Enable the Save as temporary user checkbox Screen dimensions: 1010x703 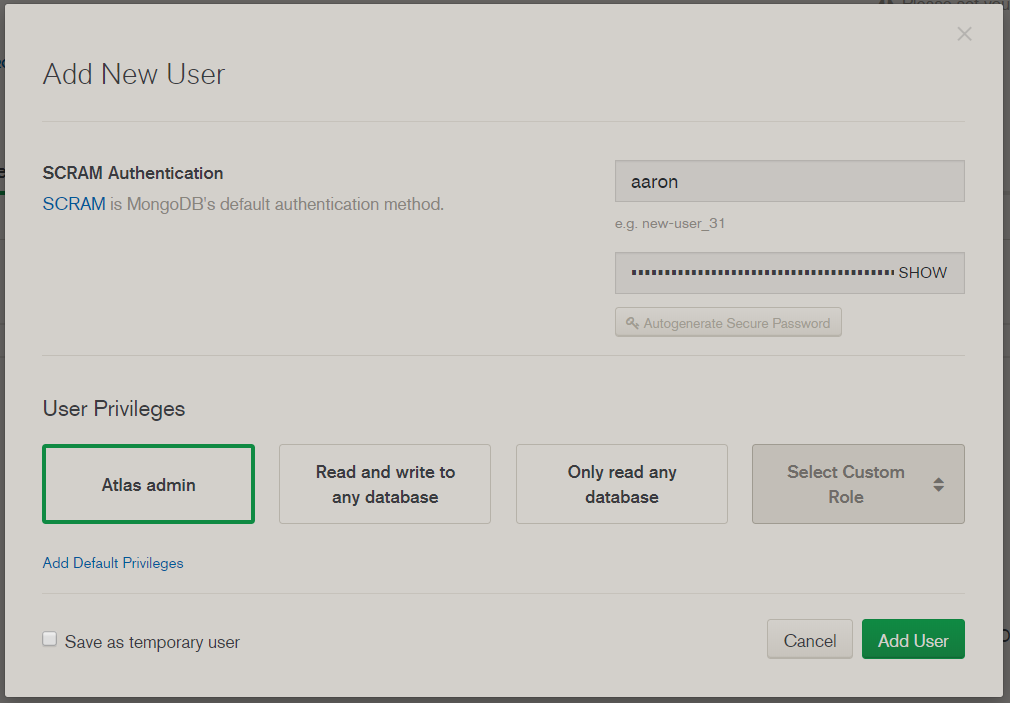(50, 640)
